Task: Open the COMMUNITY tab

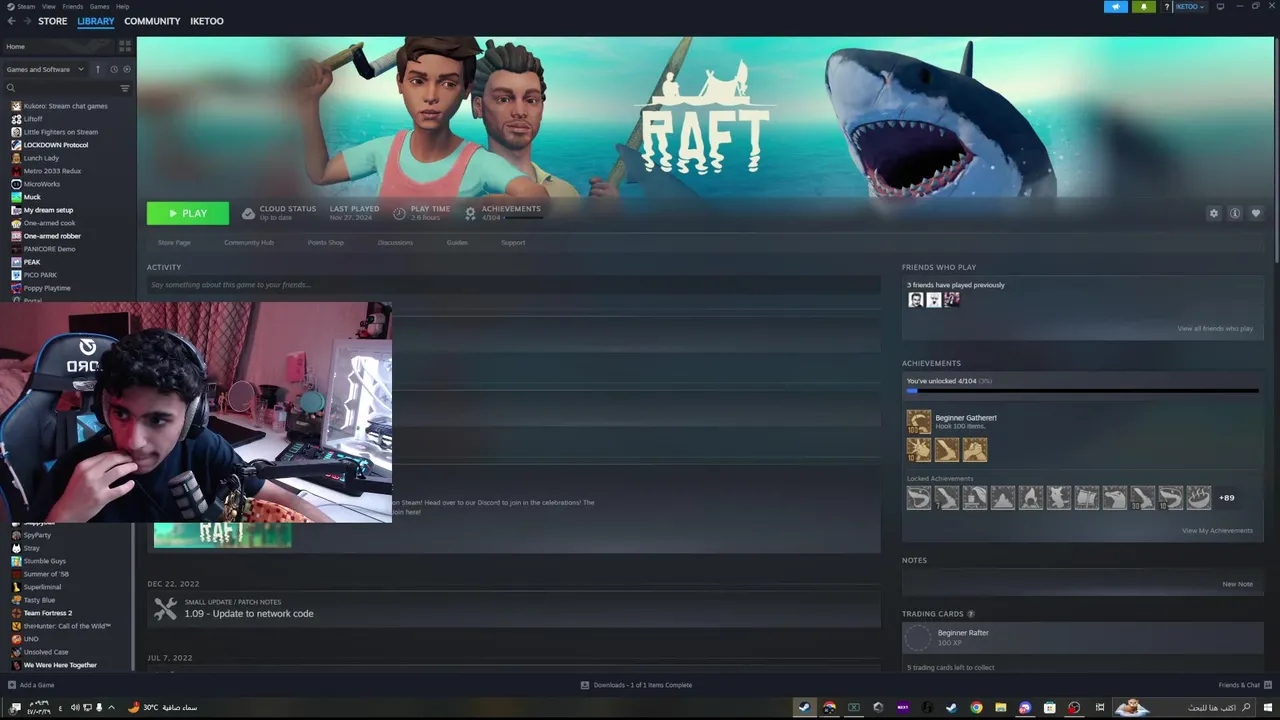Action: (152, 21)
